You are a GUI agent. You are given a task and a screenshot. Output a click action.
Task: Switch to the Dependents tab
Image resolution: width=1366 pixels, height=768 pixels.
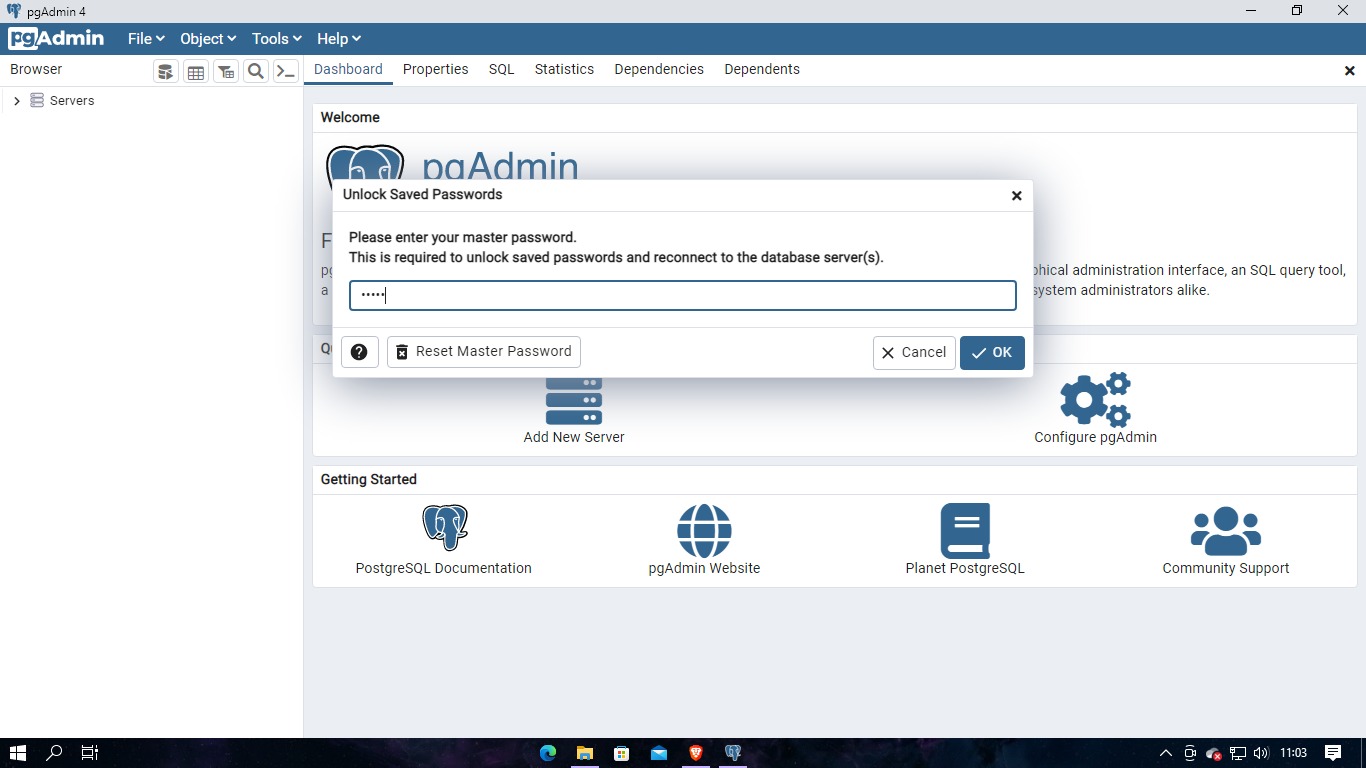coord(762,69)
